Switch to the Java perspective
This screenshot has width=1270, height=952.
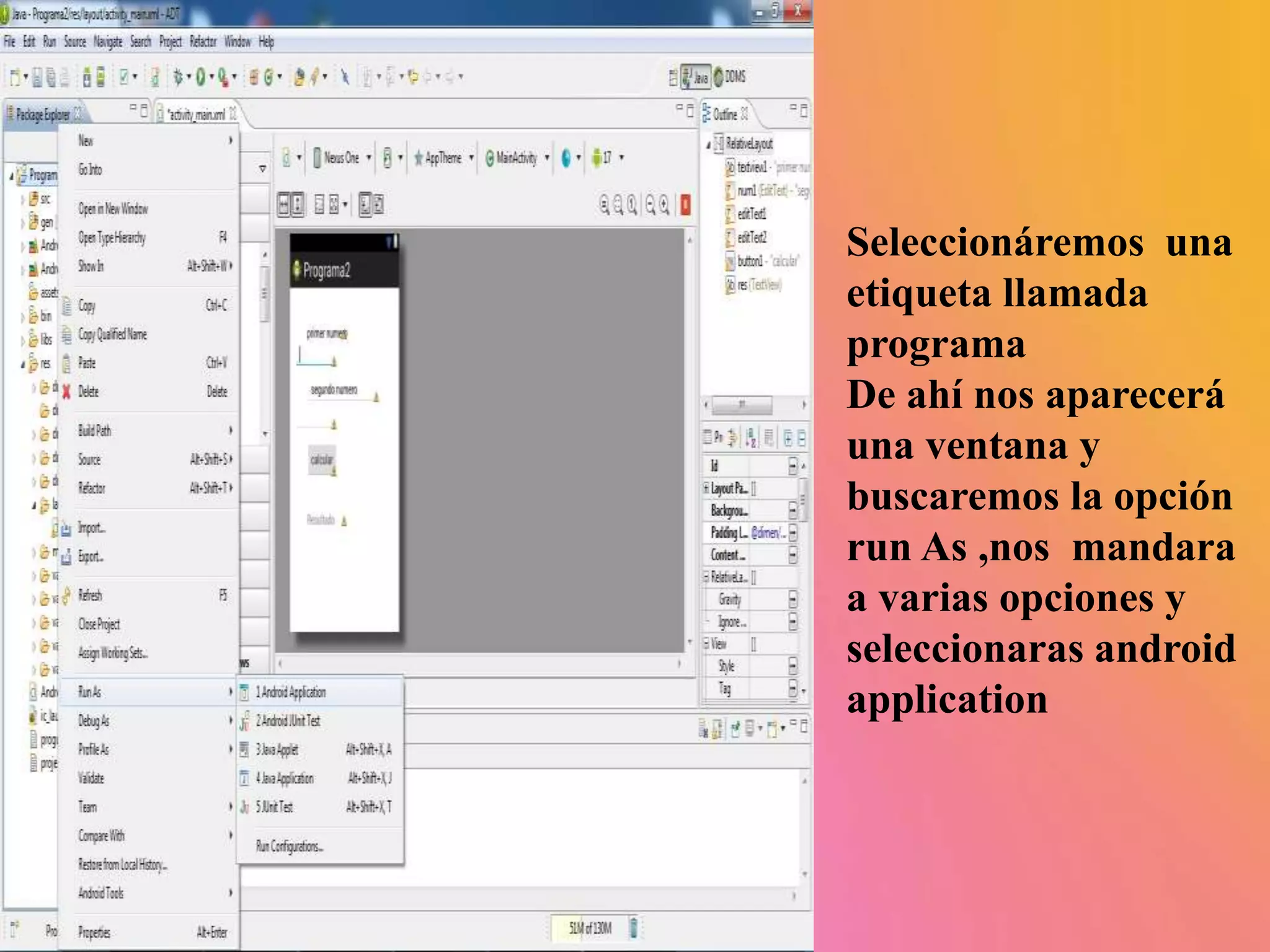[x=695, y=77]
